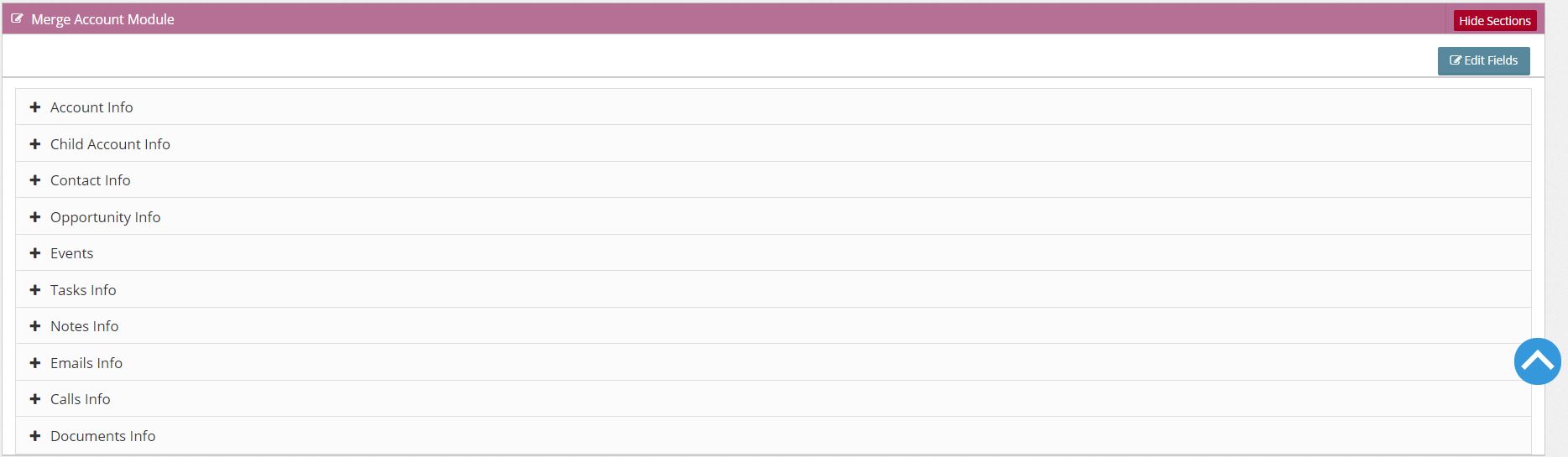Open the Account Info accordion row
This screenshot has width=1568, height=457.
(x=773, y=107)
